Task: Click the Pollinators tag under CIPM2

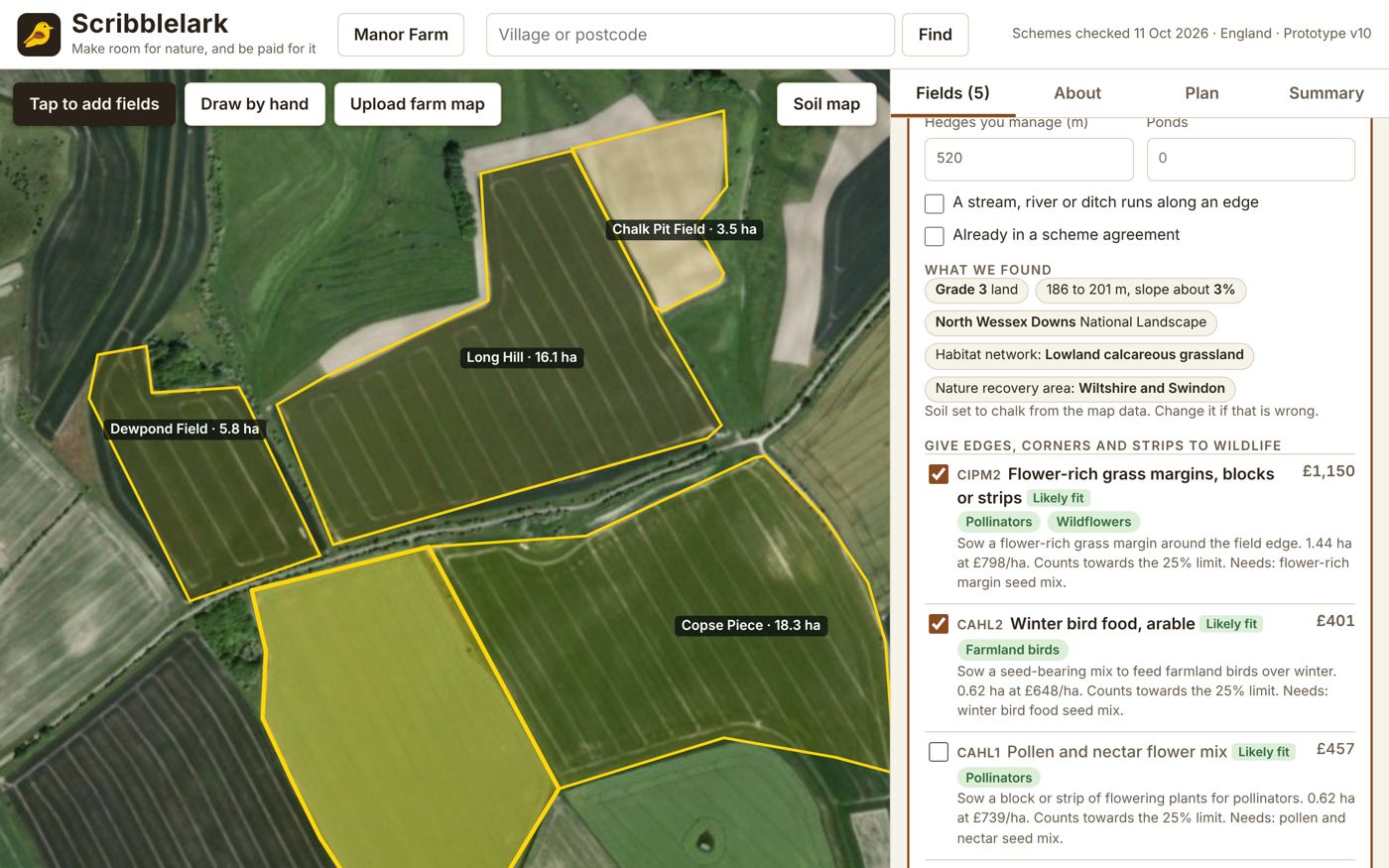Action: 999,522
